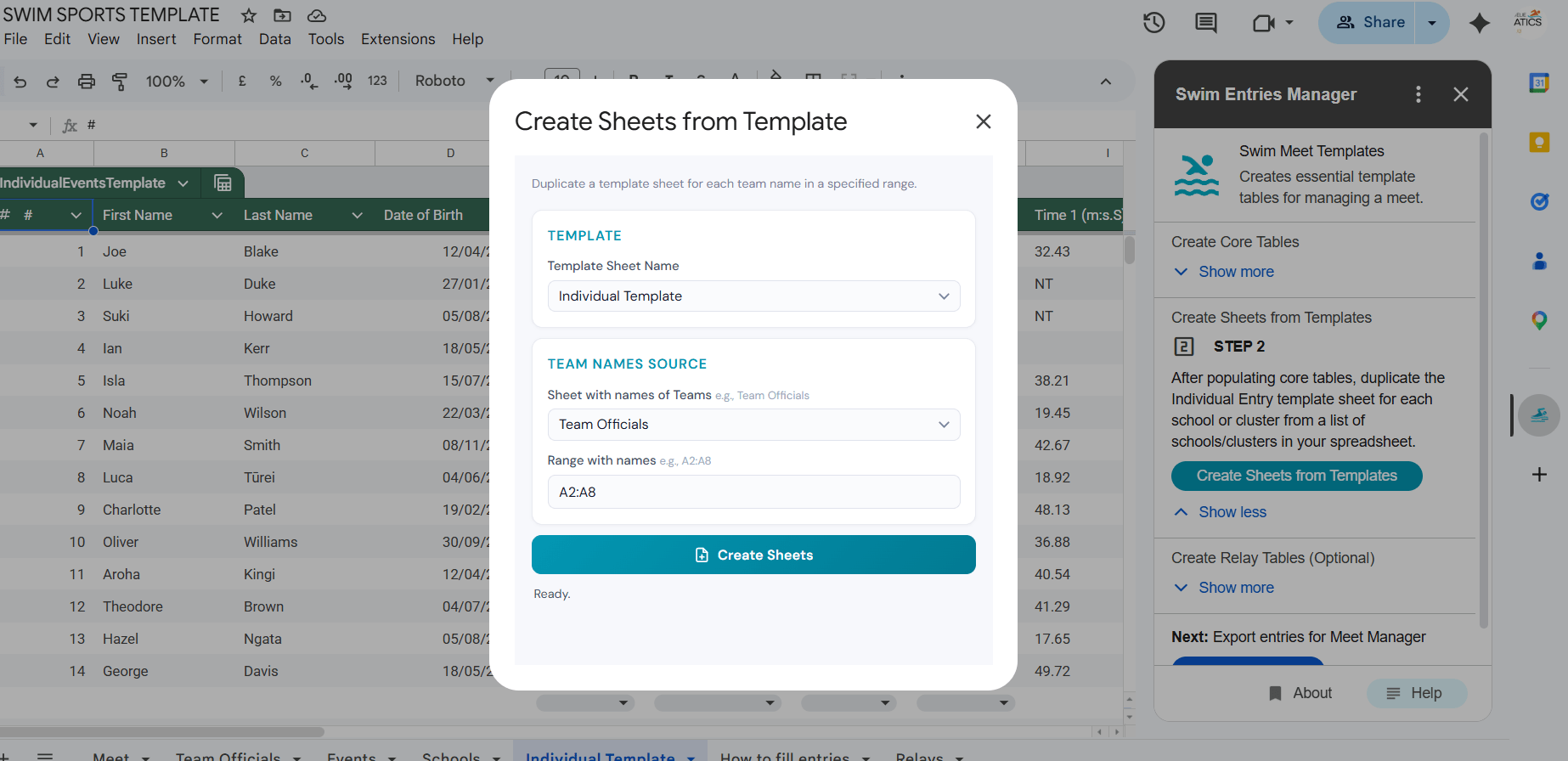
Task: Increase decimal places
Action: click(343, 81)
